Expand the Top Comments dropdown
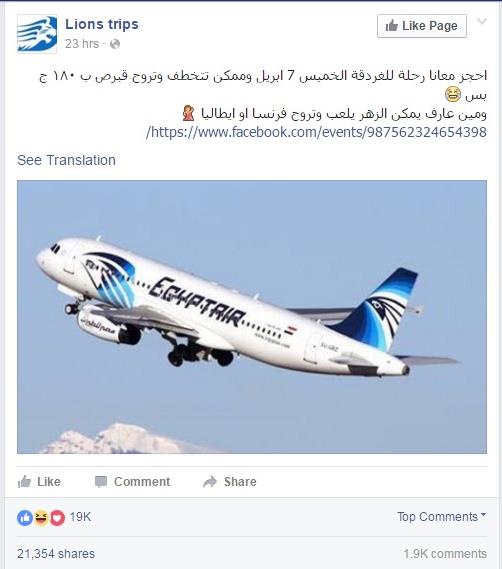 (x=441, y=517)
